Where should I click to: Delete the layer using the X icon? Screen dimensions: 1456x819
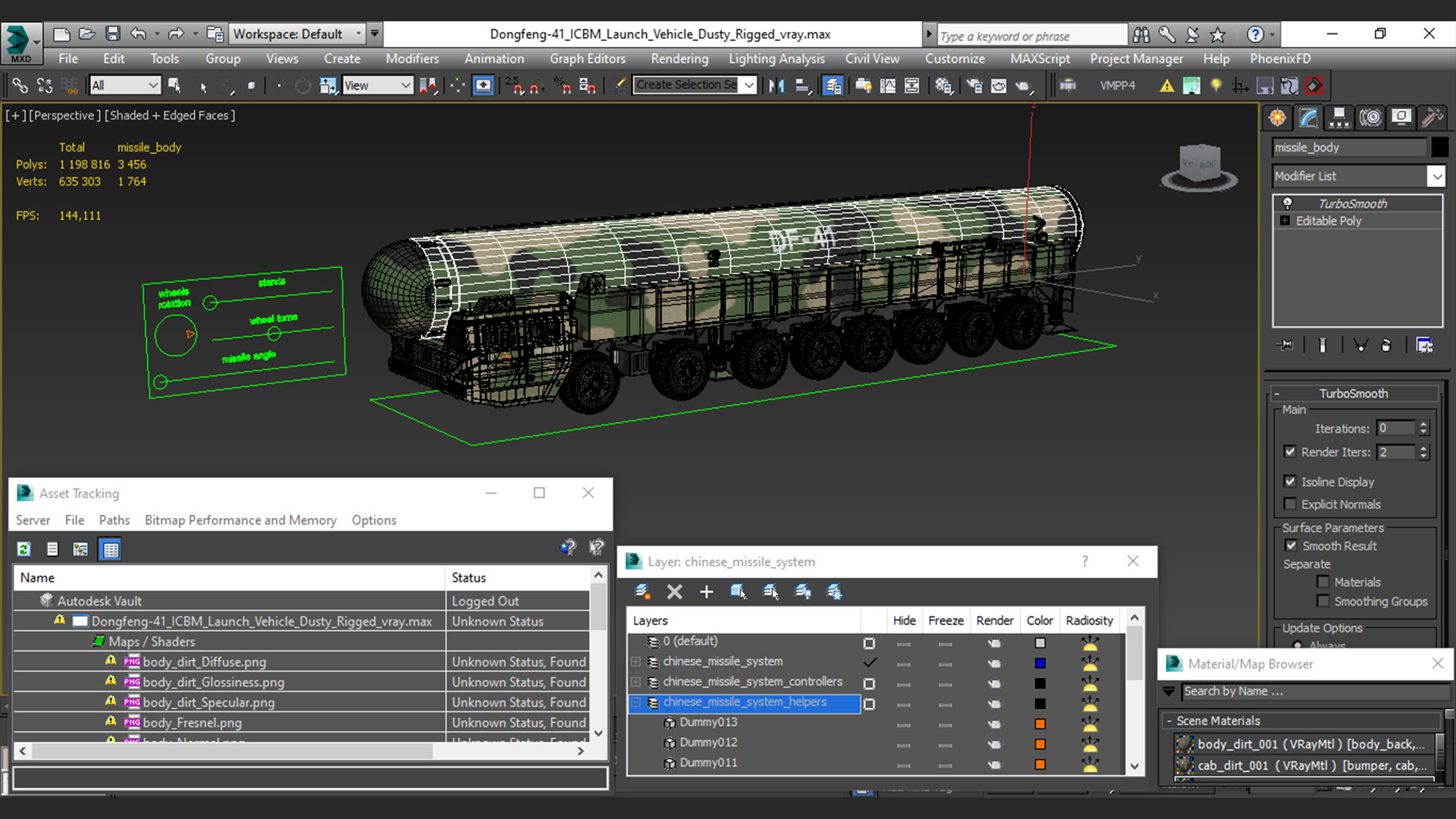pyautogui.click(x=674, y=591)
